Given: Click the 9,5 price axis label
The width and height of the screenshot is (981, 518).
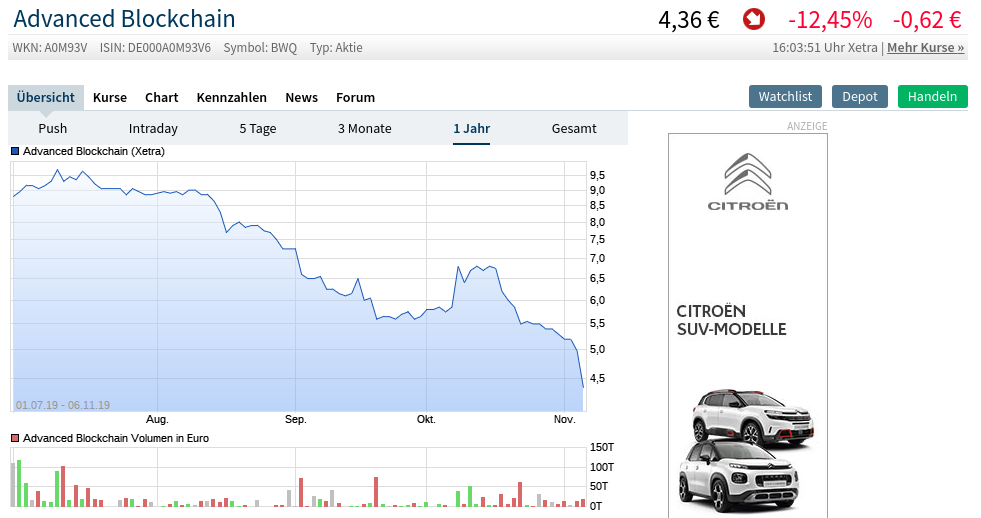Looking at the screenshot, I should (597, 175).
